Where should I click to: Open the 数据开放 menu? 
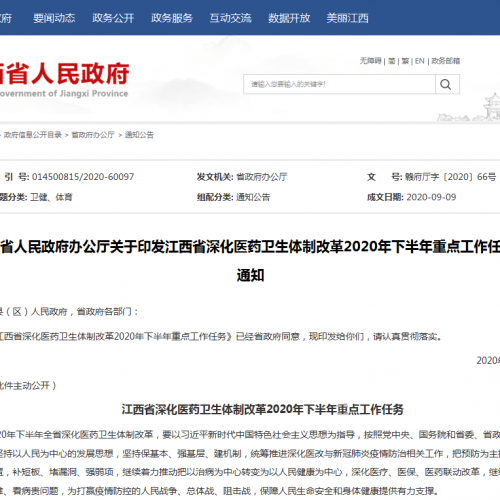(289, 18)
